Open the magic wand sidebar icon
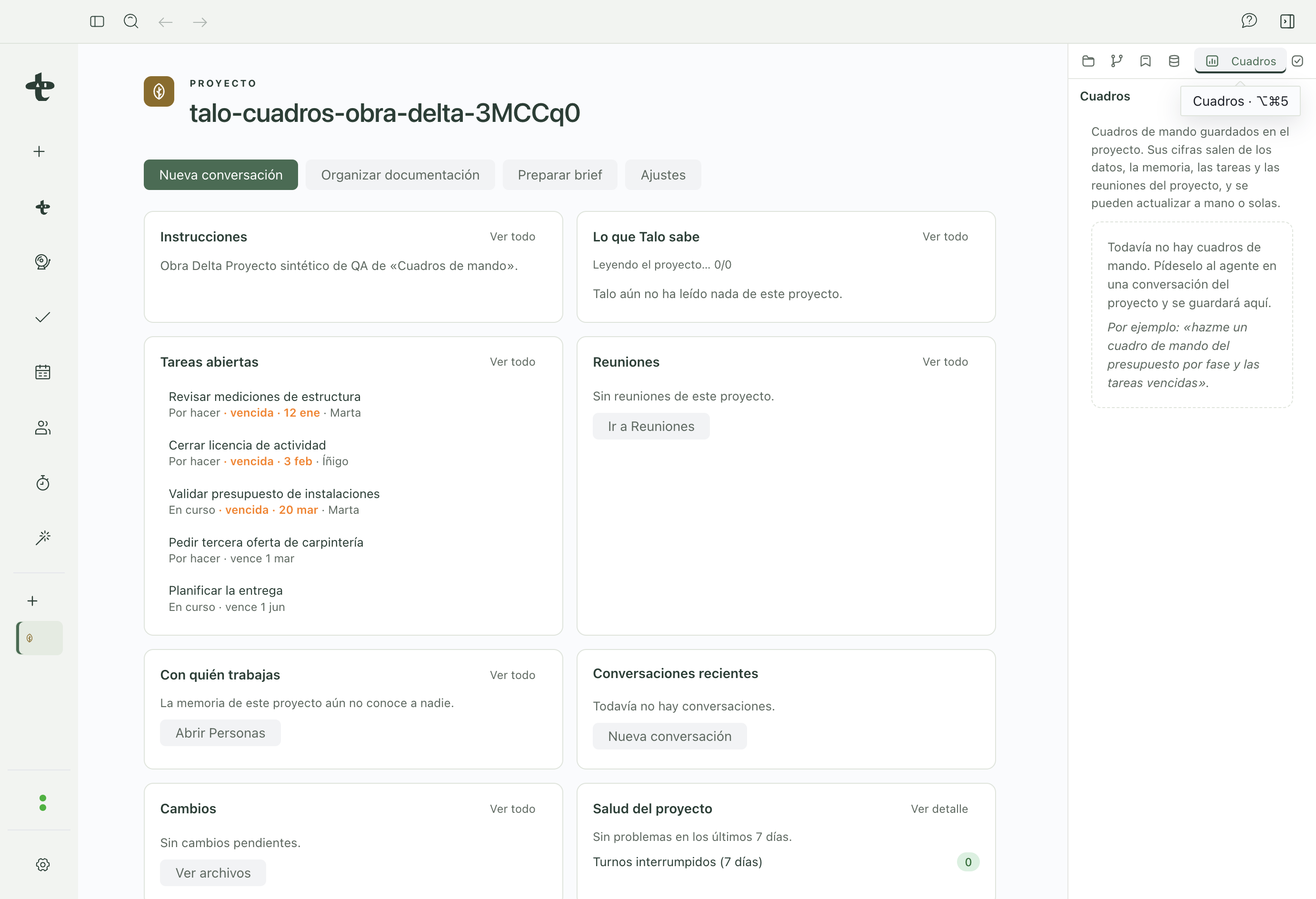The width and height of the screenshot is (1316, 899). [42, 538]
